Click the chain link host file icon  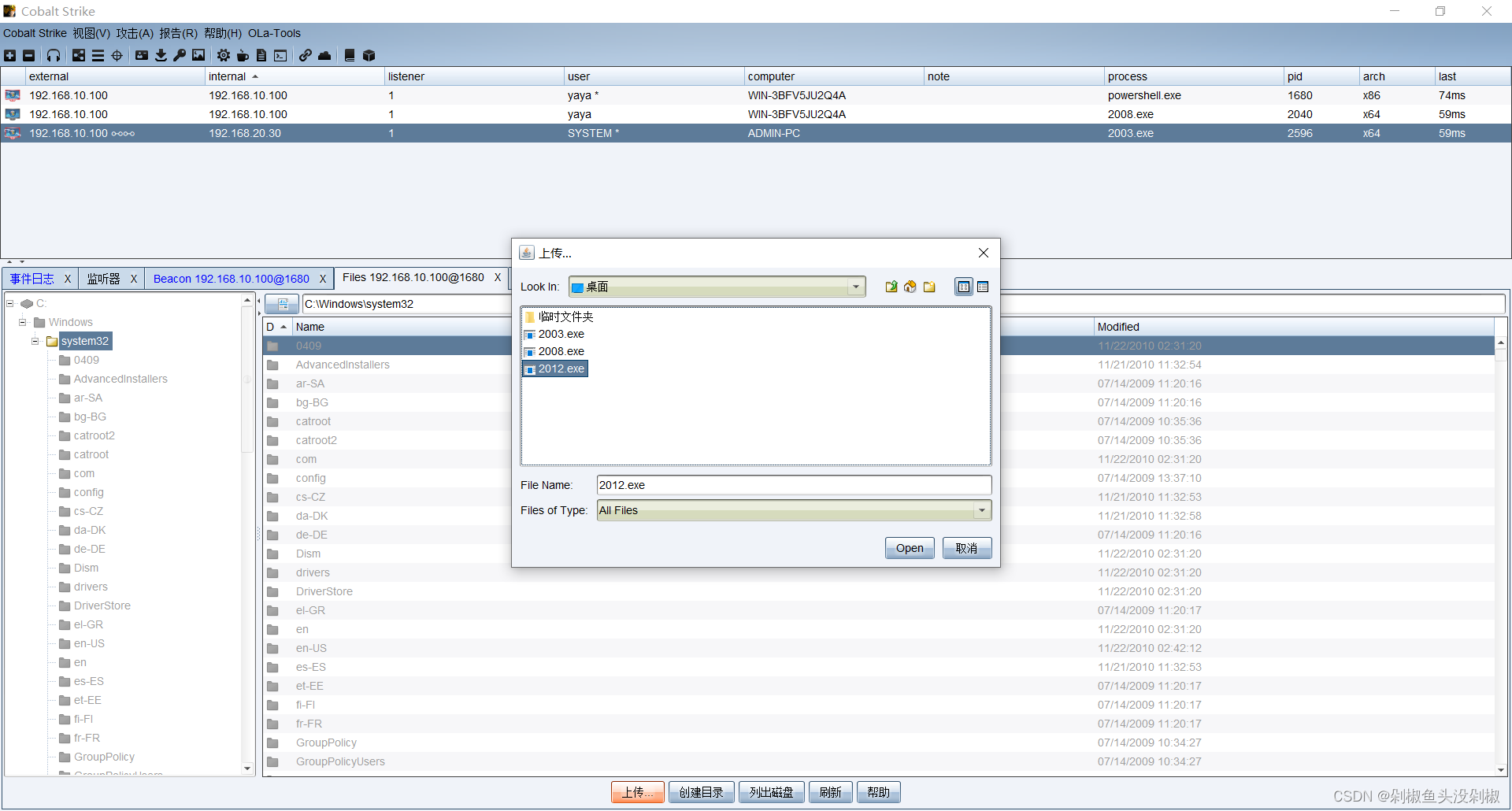(306, 55)
